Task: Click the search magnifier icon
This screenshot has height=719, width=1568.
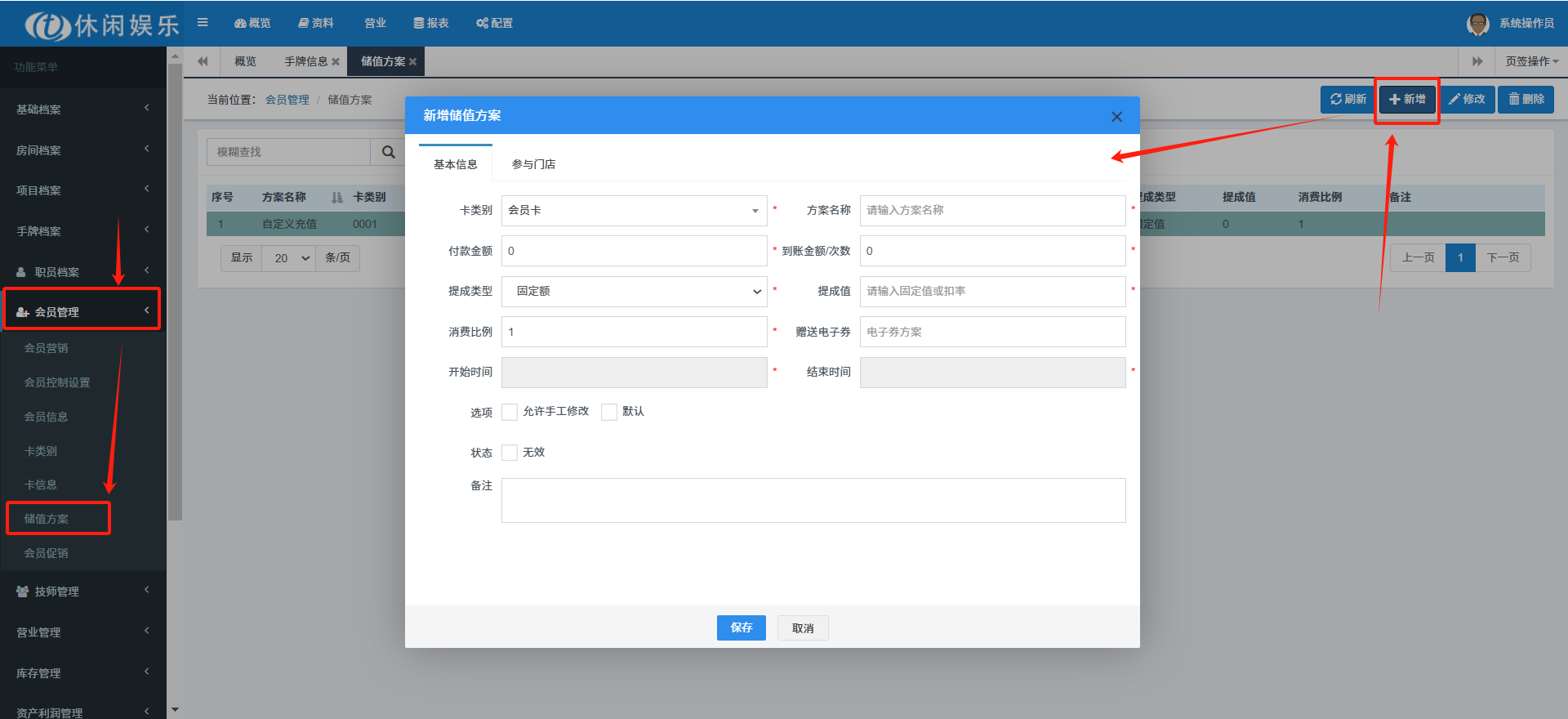Action: click(x=389, y=152)
